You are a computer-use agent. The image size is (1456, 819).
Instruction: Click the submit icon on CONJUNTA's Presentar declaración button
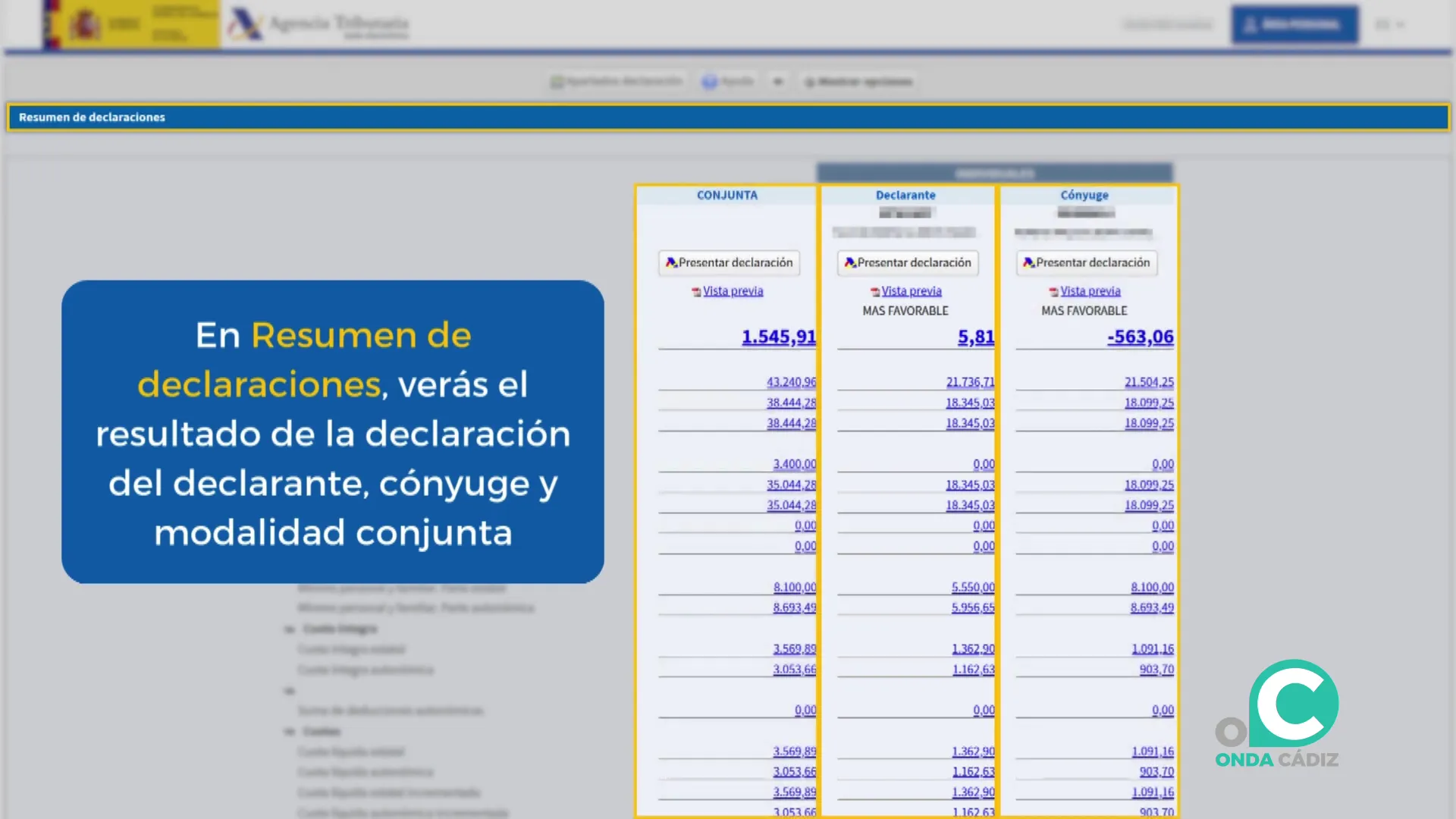(672, 263)
